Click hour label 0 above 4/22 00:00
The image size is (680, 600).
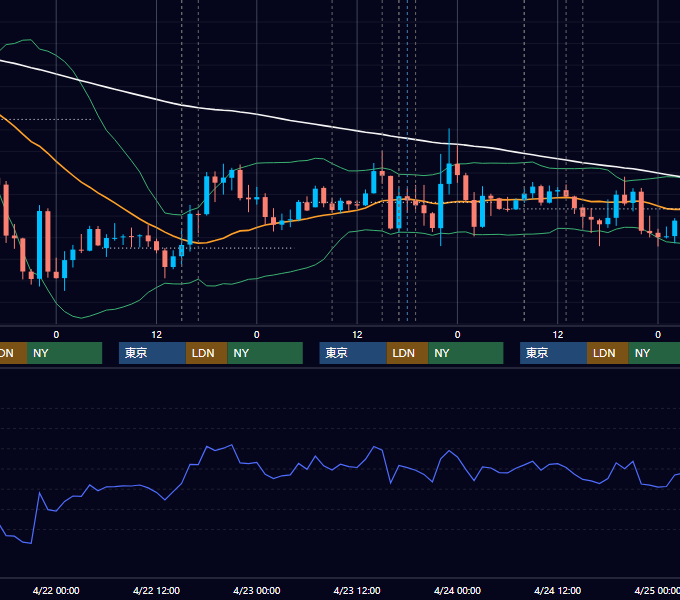coord(56,335)
